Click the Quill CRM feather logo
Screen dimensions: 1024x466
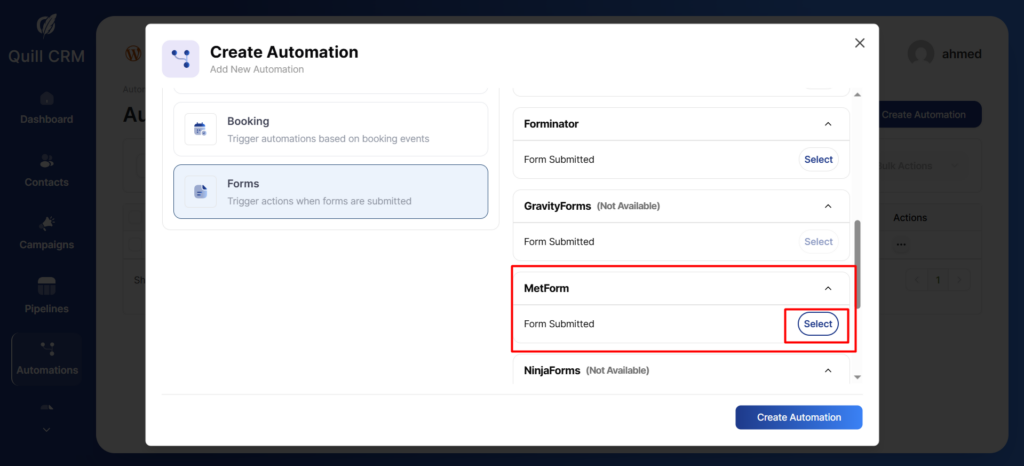[46, 24]
